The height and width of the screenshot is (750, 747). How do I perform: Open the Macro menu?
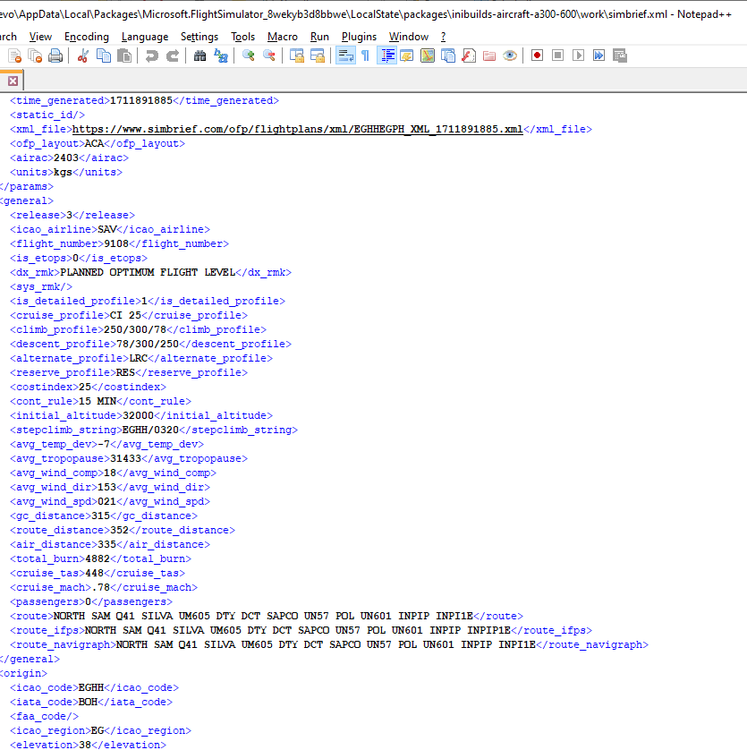click(x=282, y=37)
